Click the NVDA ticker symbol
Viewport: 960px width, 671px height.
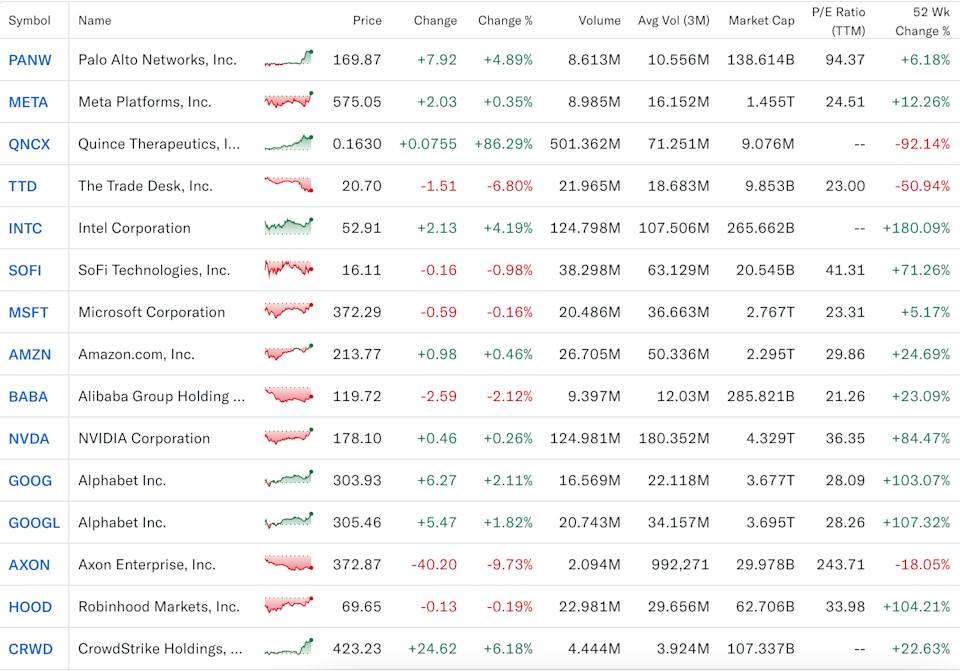(28, 438)
